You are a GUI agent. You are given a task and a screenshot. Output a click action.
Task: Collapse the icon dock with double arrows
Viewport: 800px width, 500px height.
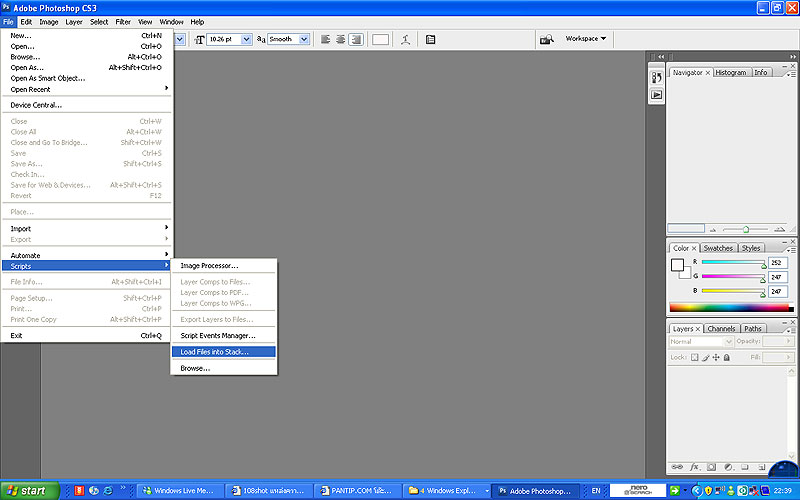coord(661,57)
